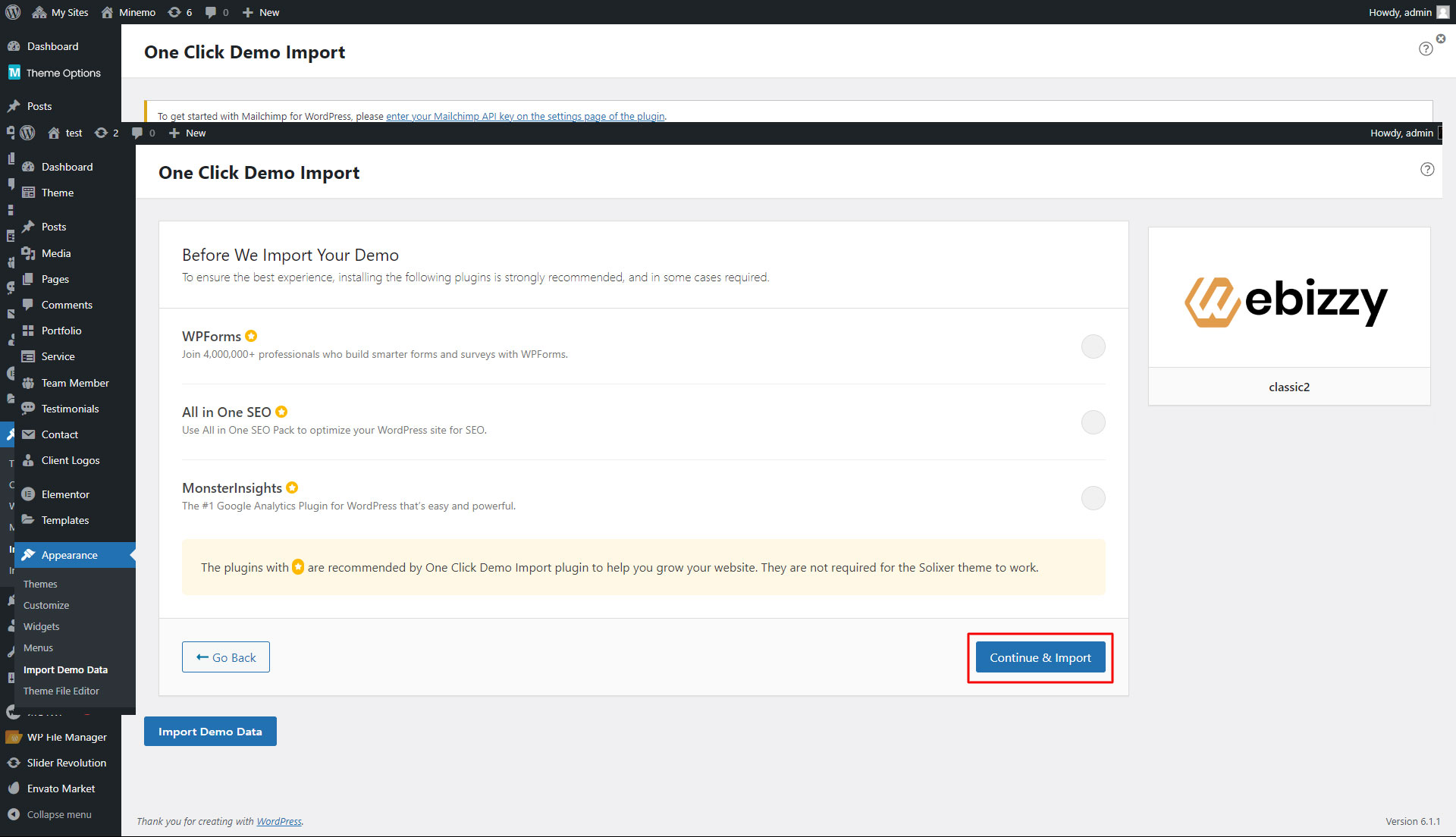Dismiss the notice using the close icon
1456x837 pixels.
tap(1440, 39)
